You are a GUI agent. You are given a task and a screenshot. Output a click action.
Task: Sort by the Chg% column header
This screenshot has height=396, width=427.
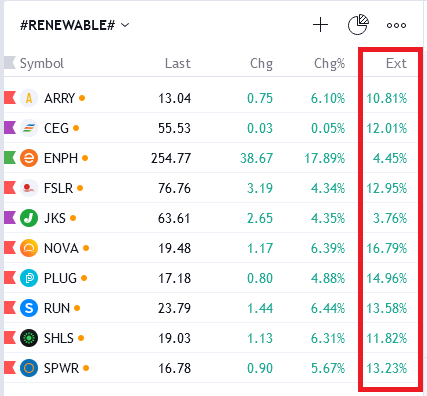[x=329, y=63]
